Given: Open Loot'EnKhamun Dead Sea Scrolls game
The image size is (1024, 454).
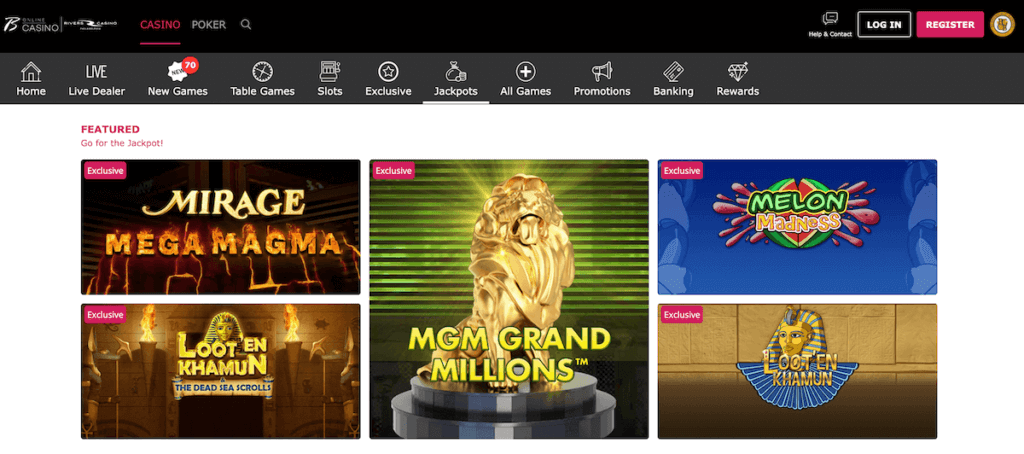Looking at the screenshot, I should 221,371.
